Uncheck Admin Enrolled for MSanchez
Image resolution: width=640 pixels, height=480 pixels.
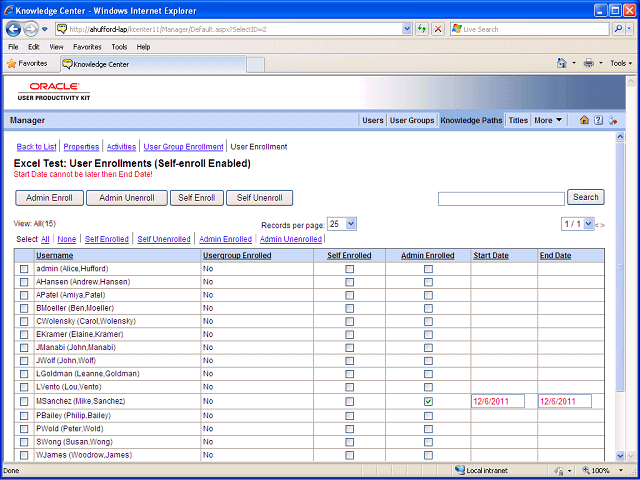(x=428, y=402)
